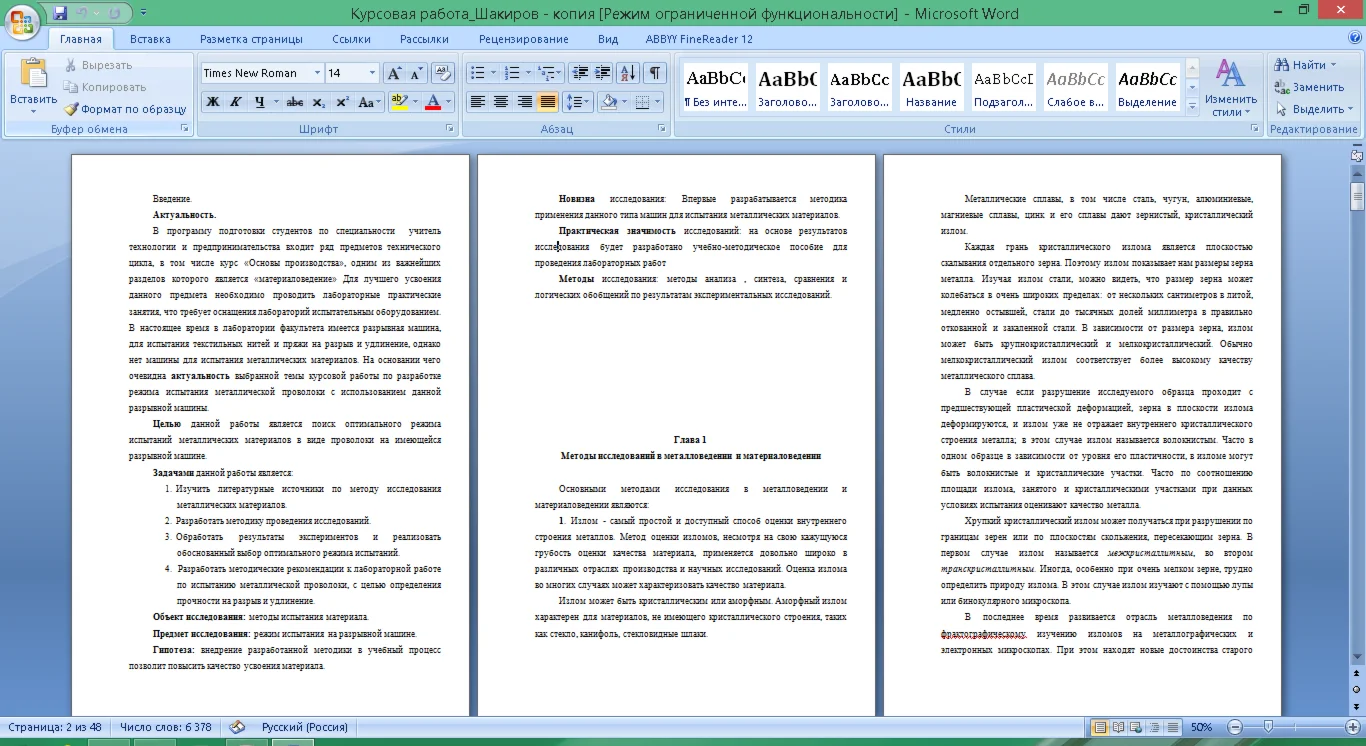Switch to the Вставка ribbon tab
The image size is (1366, 746).
(x=150, y=39)
